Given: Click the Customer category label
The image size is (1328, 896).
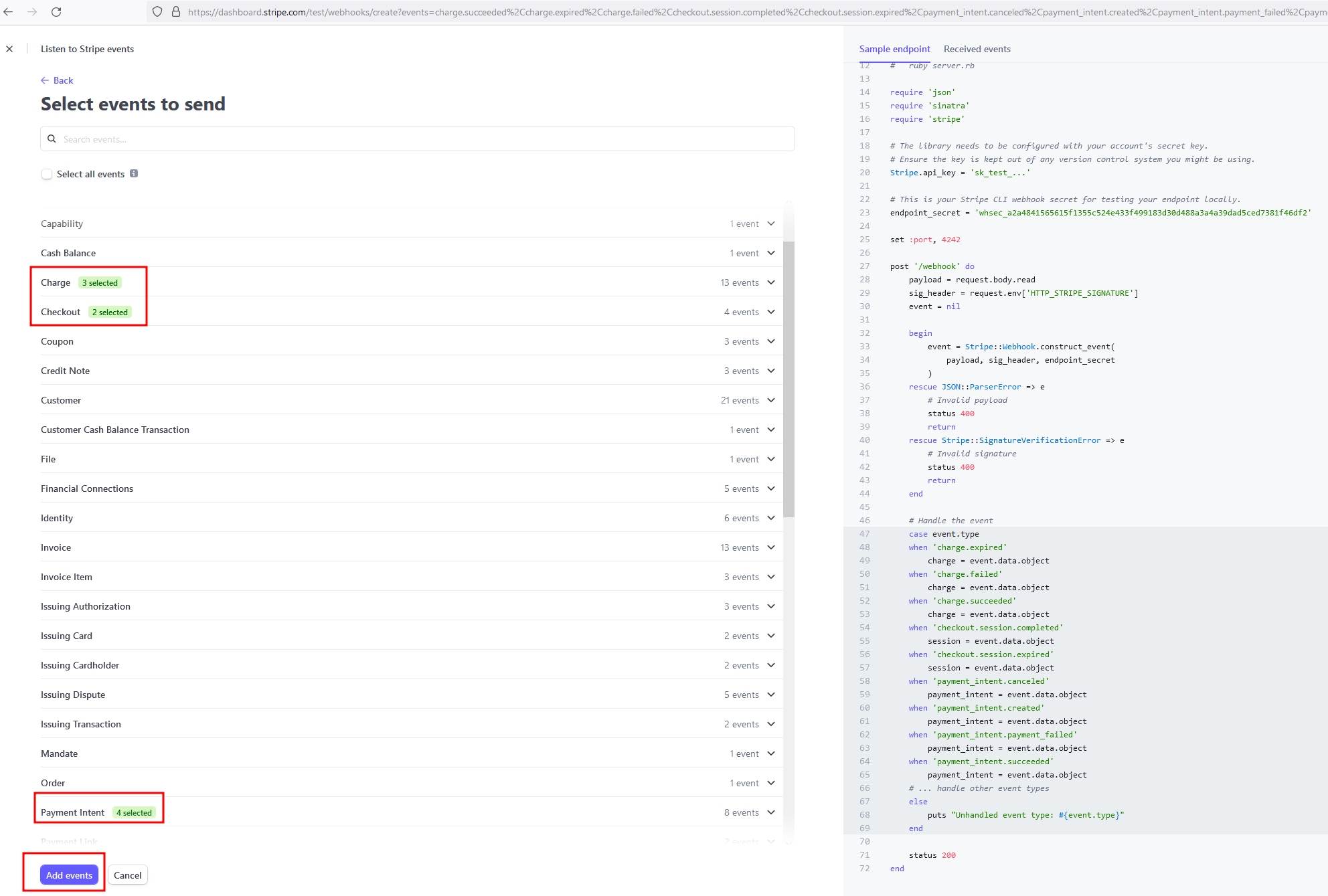Looking at the screenshot, I should (61, 400).
